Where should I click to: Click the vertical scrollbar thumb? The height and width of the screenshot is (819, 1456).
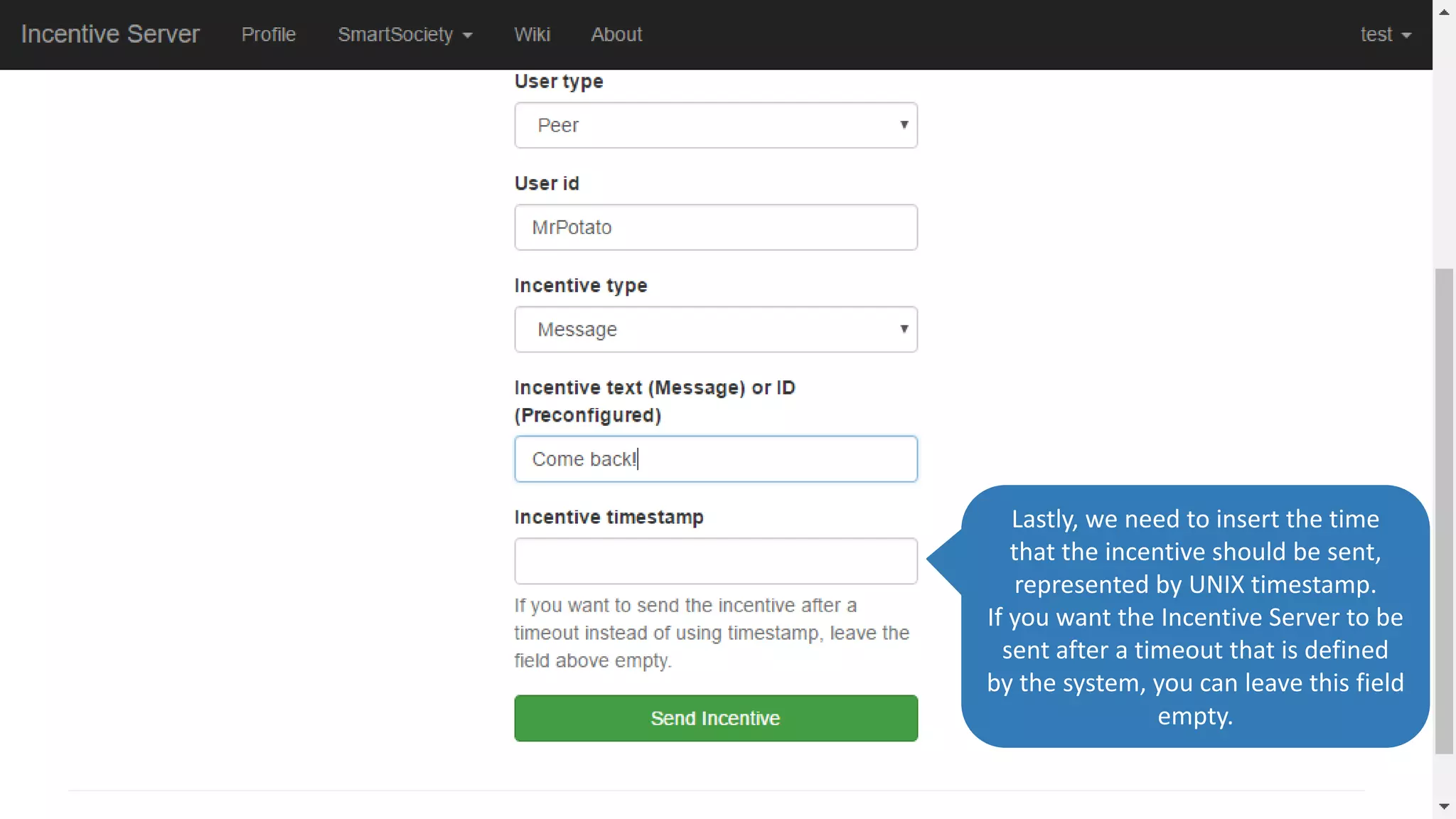coord(1444,510)
